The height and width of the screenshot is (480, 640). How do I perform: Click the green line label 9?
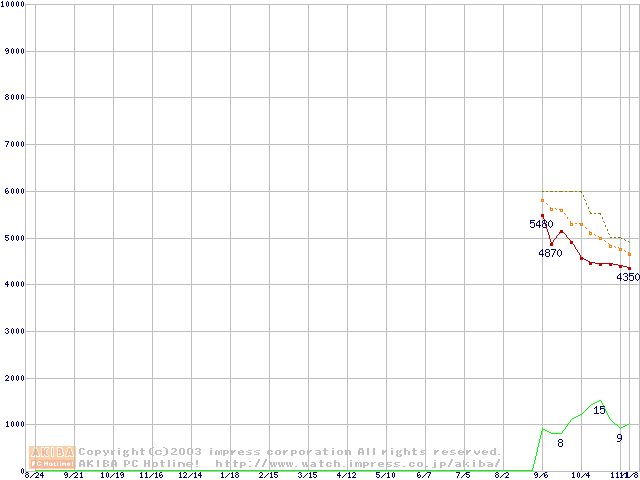[619, 438]
